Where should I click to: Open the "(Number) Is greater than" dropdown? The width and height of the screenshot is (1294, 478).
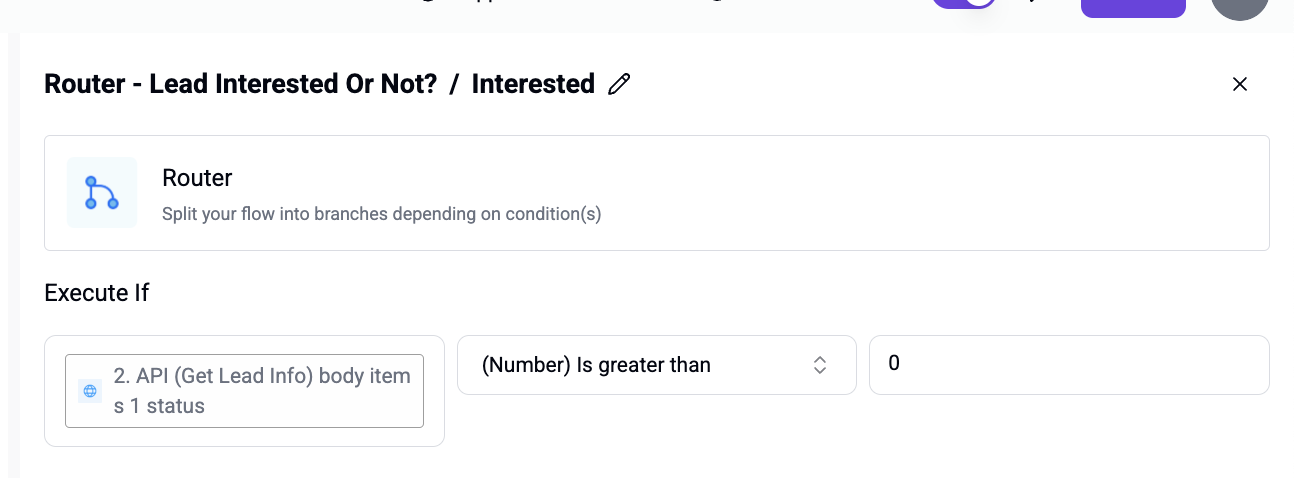point(657,365)
